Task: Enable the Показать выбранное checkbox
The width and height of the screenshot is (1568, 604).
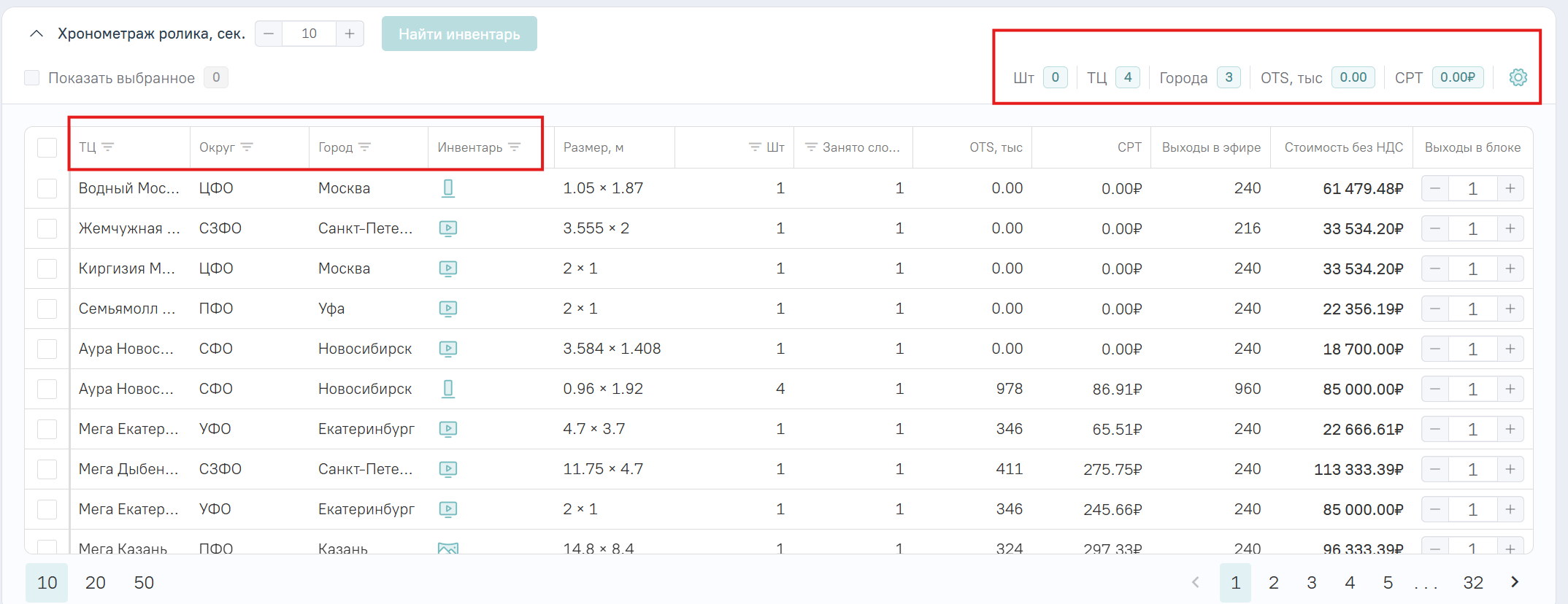Action: coord(32,77)
